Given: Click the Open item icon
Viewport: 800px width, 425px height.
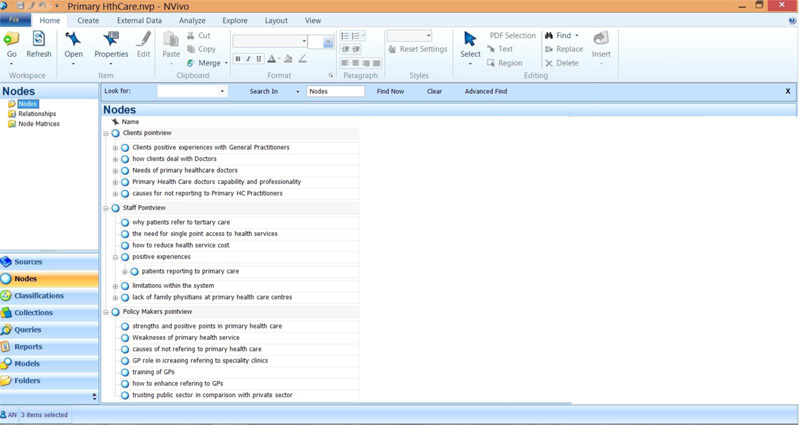Looking at the screenshot, I should click(x=73, y=44).
